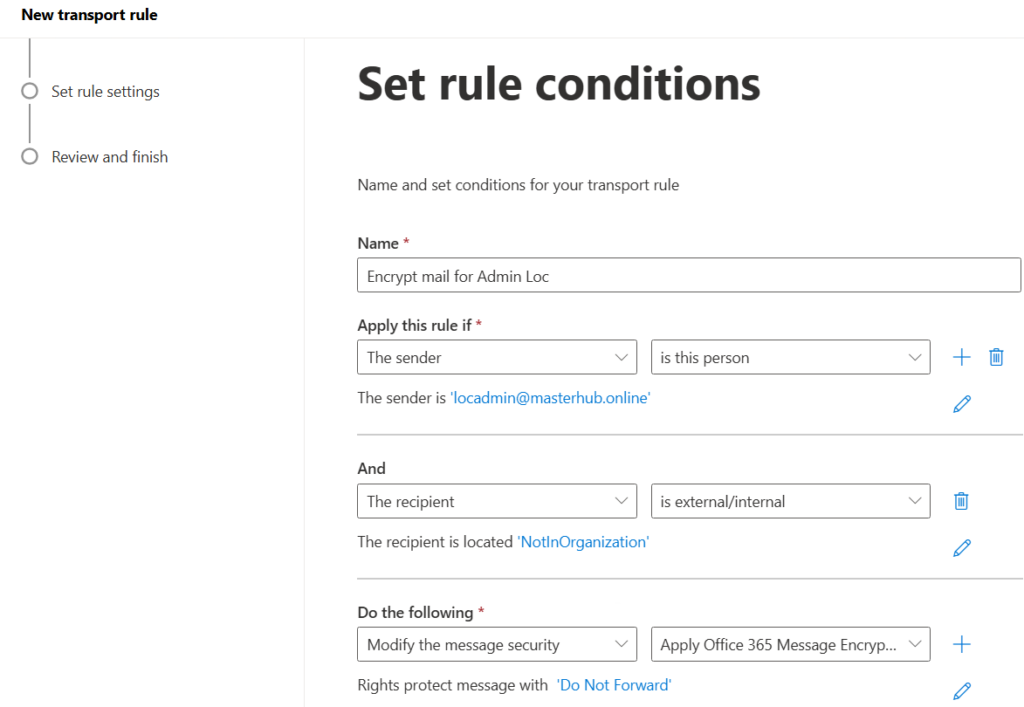The image size is (1024, 707).
Task: Edit the rights protection with pencil icon
Action: click(962, 690)
